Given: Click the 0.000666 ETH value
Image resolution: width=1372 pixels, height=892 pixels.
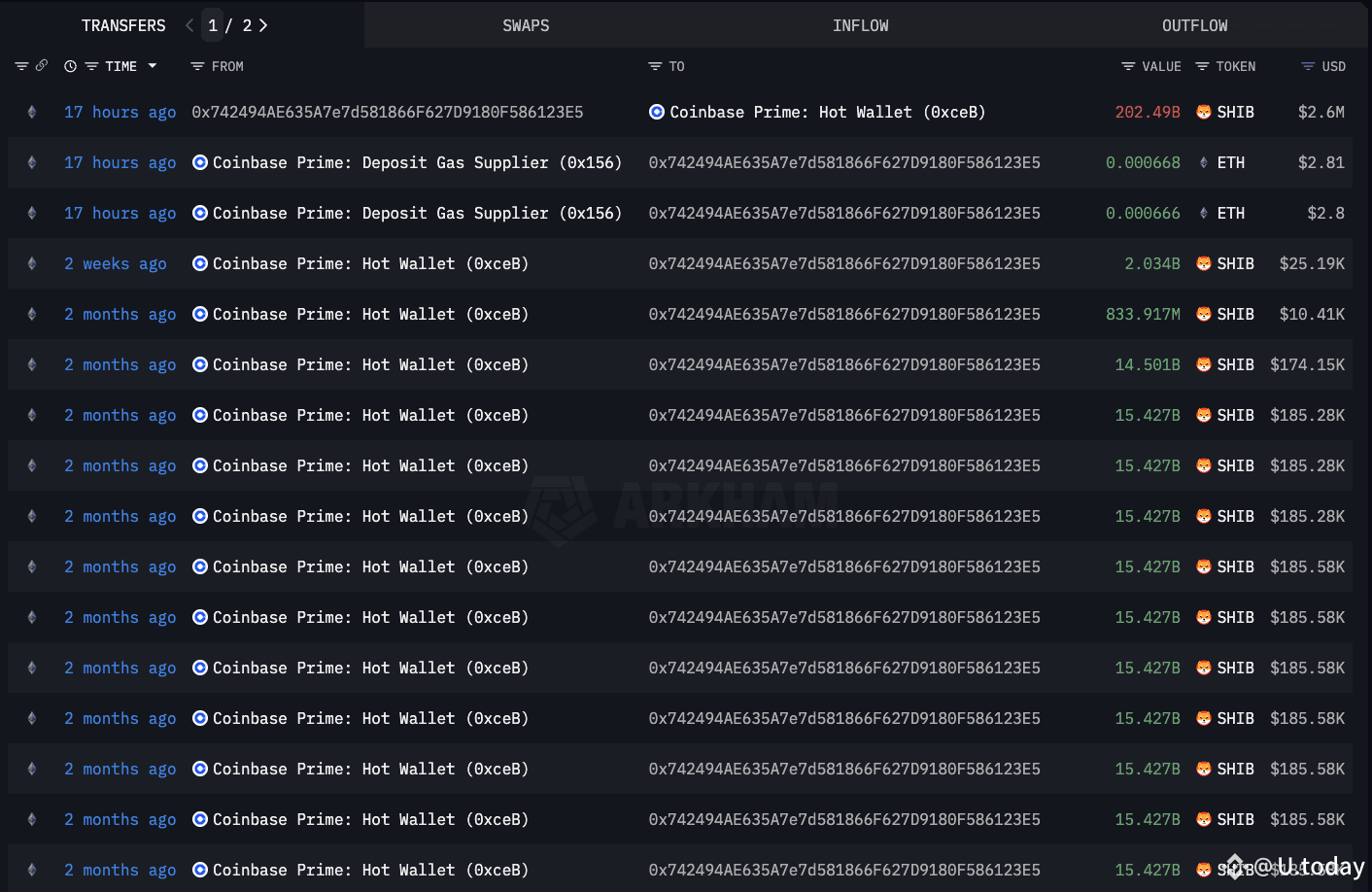Looking at the screenshot, I should 1143,213.
